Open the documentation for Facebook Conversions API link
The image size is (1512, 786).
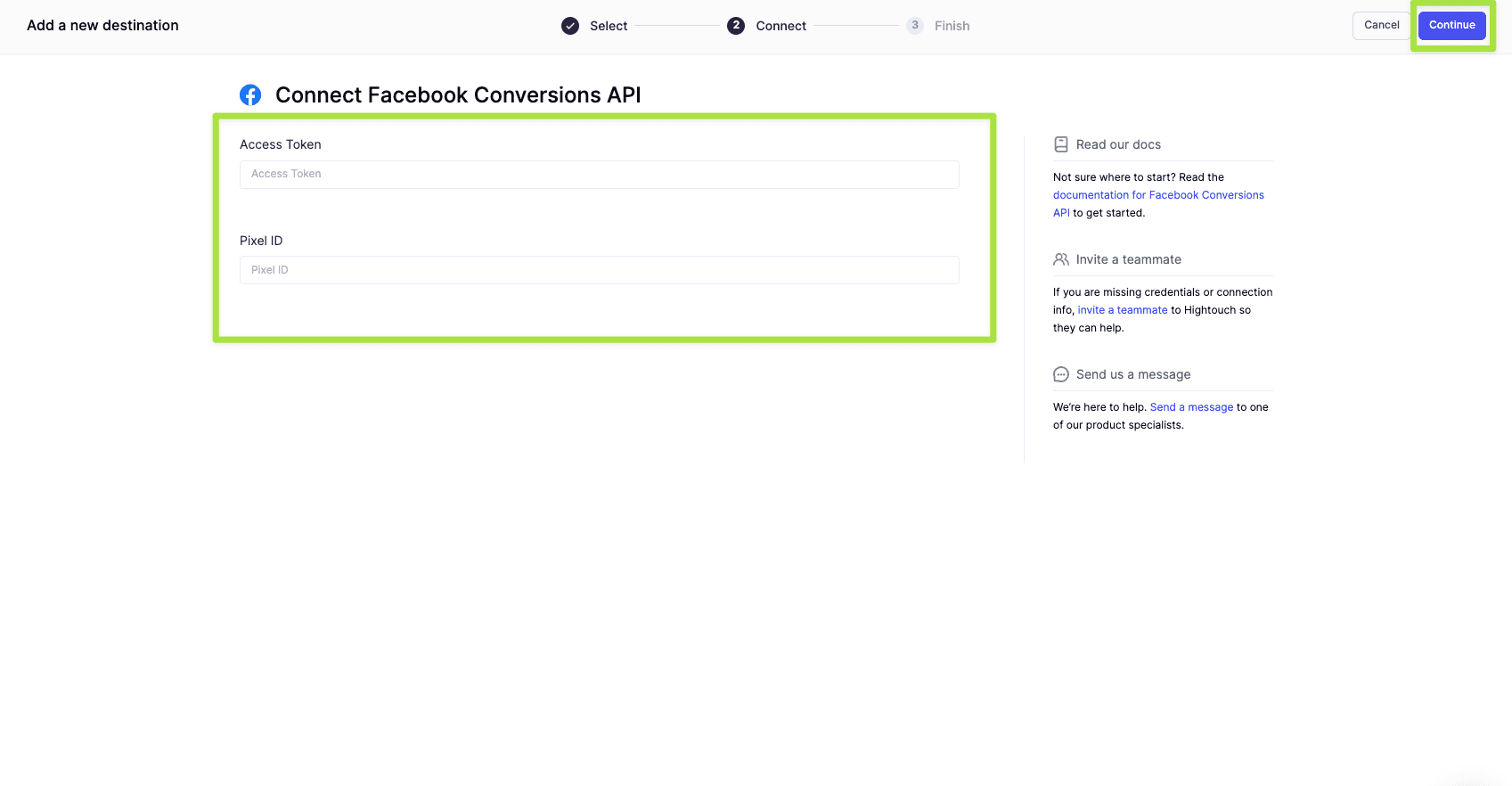(x=1158, y=195)
